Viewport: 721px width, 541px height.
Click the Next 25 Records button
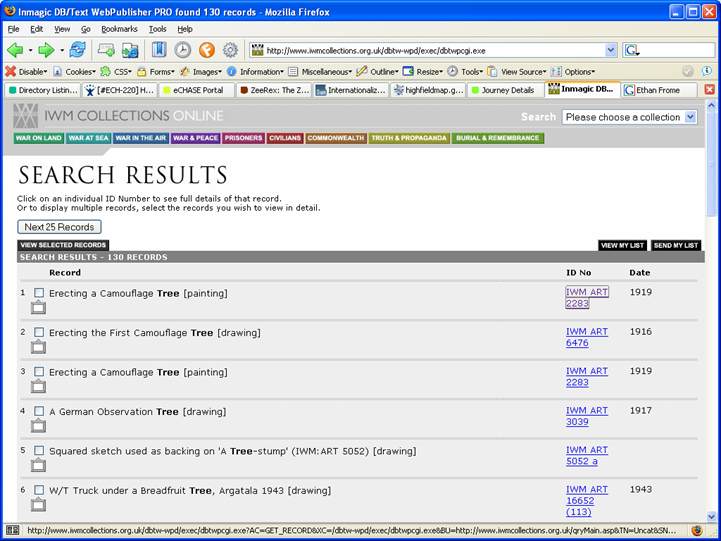pos(59,227)
